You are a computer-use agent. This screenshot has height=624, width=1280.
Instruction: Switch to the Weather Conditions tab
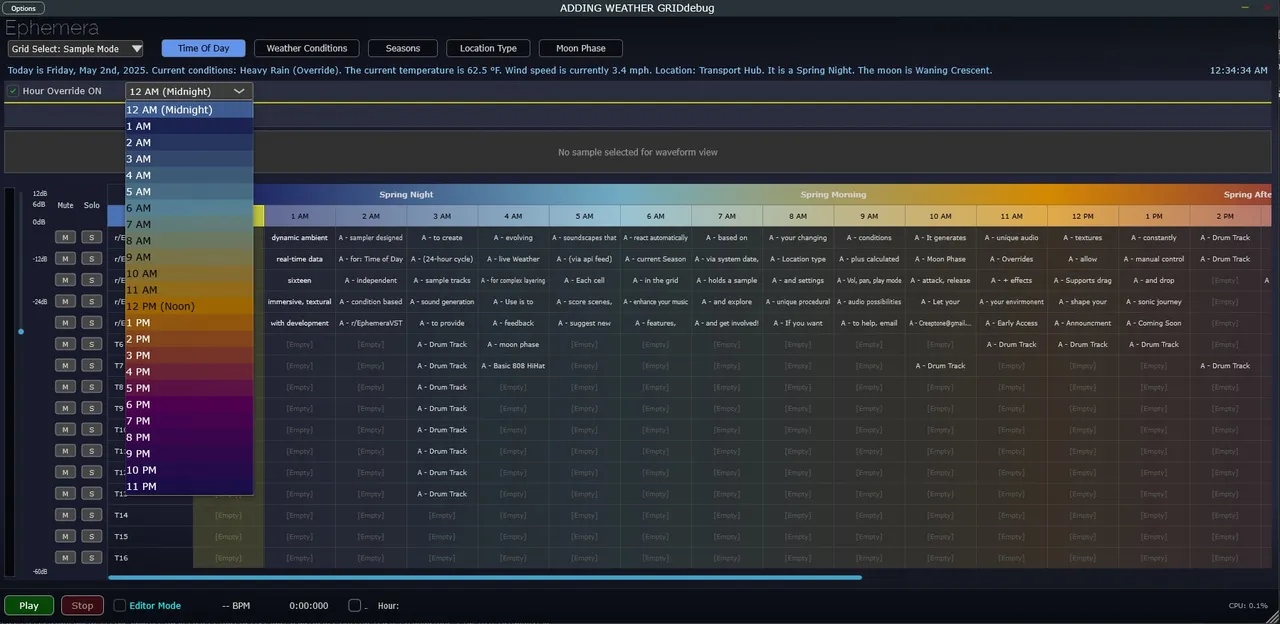(306, 48)
